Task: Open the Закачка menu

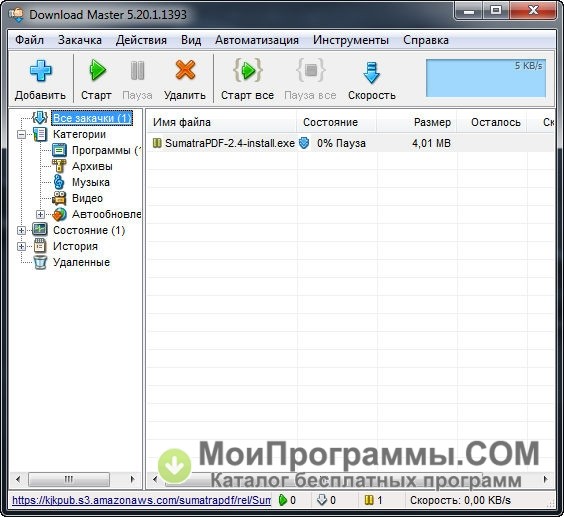Action: coord(80,40)
